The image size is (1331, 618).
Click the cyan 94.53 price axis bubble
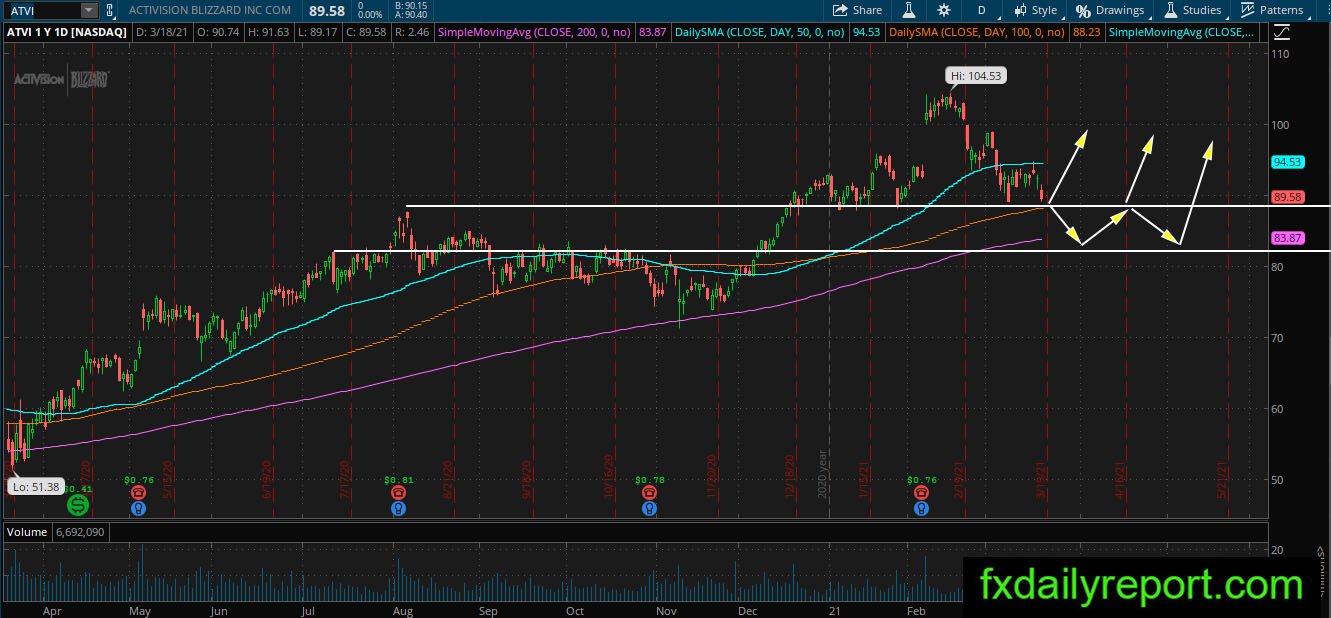coord(1286,162)
